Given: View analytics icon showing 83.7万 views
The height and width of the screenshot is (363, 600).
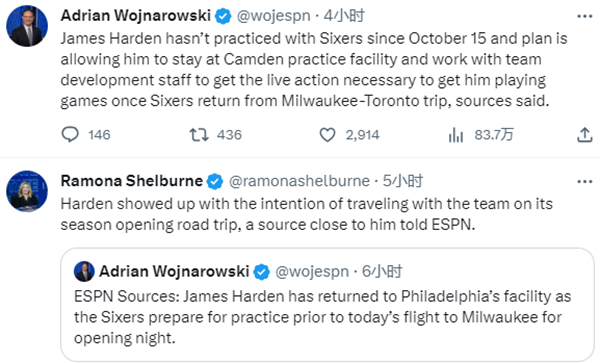Looking at the screenshot, I should coord(456,135).
